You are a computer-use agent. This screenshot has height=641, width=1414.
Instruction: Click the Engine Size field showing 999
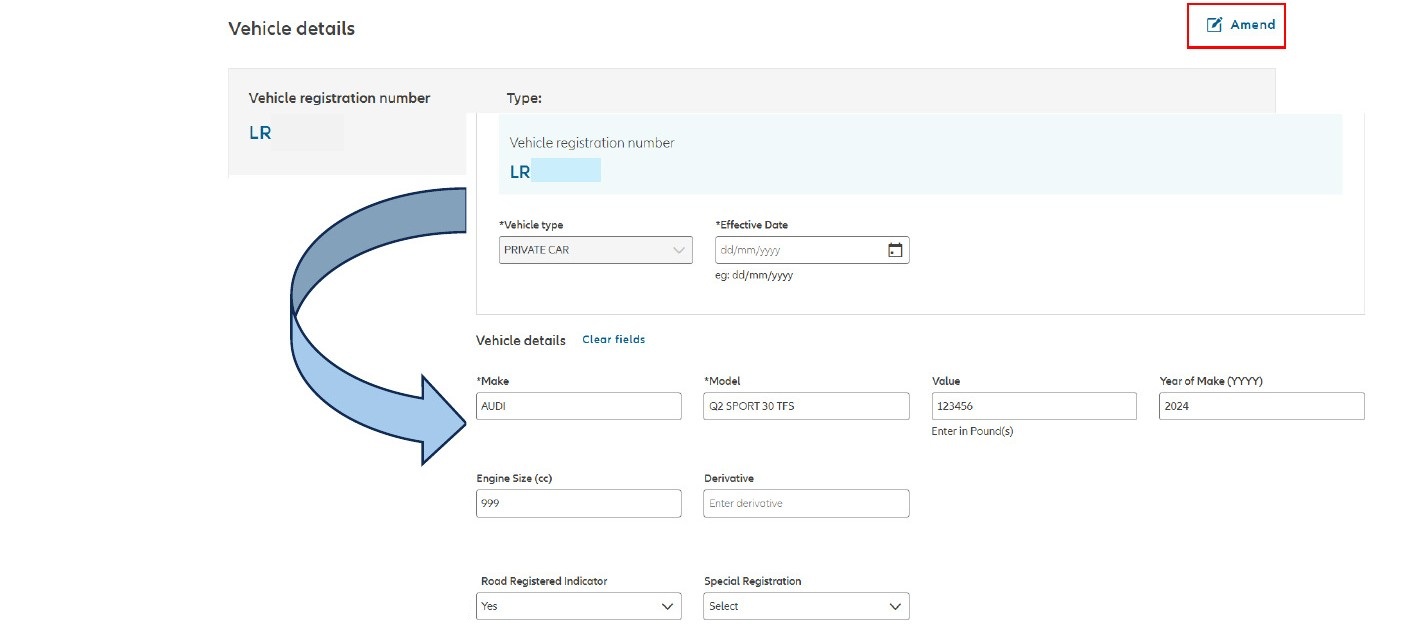[x=579, y=504]
